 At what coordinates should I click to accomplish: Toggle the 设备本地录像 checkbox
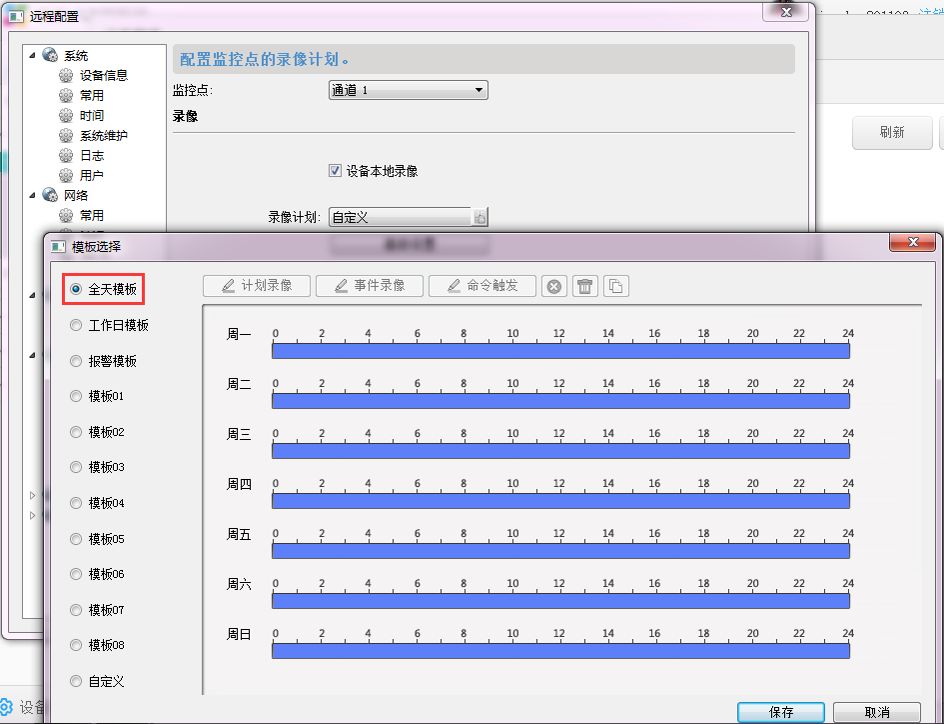coord(336,171)
